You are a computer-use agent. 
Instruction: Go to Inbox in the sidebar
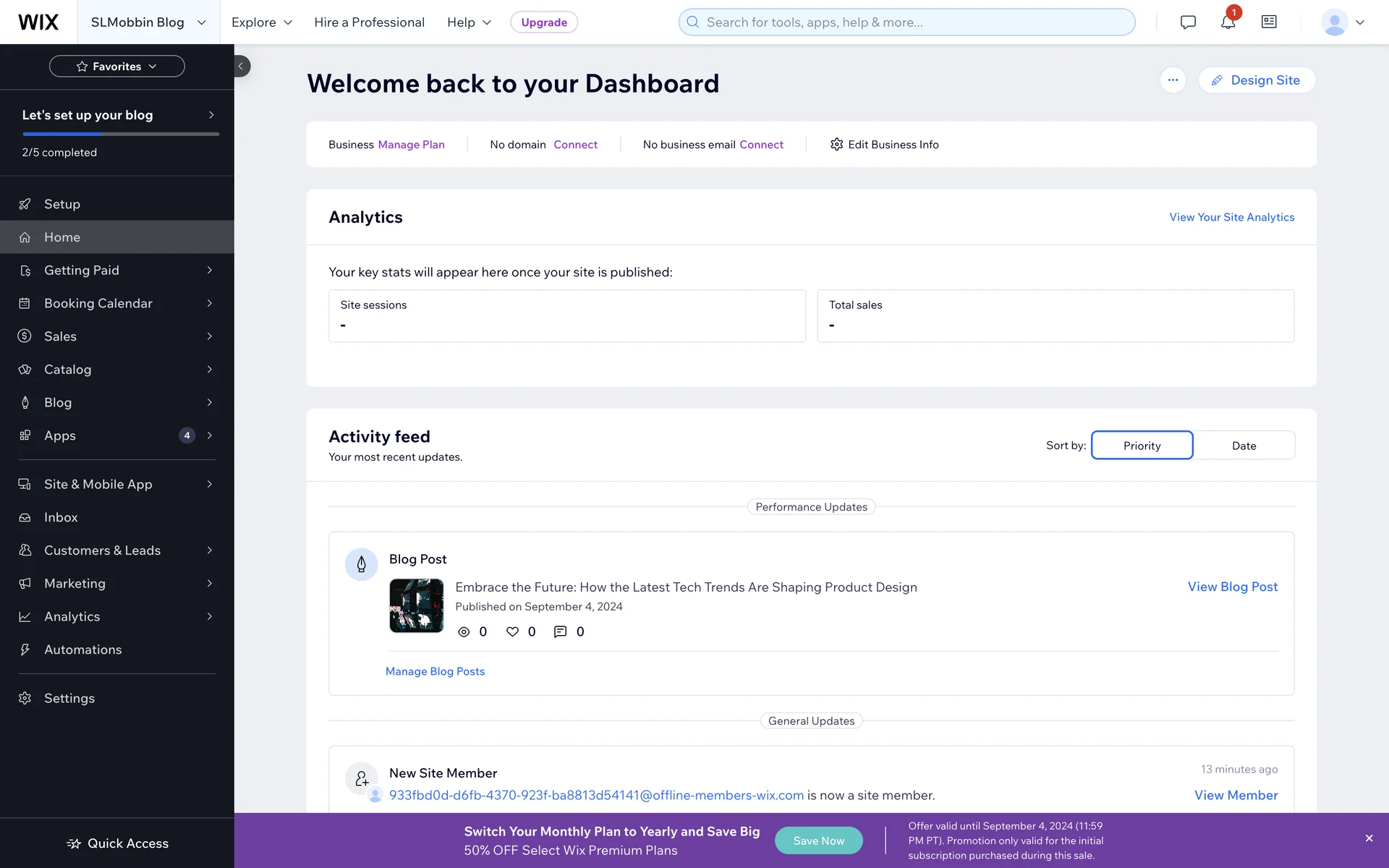61,517
